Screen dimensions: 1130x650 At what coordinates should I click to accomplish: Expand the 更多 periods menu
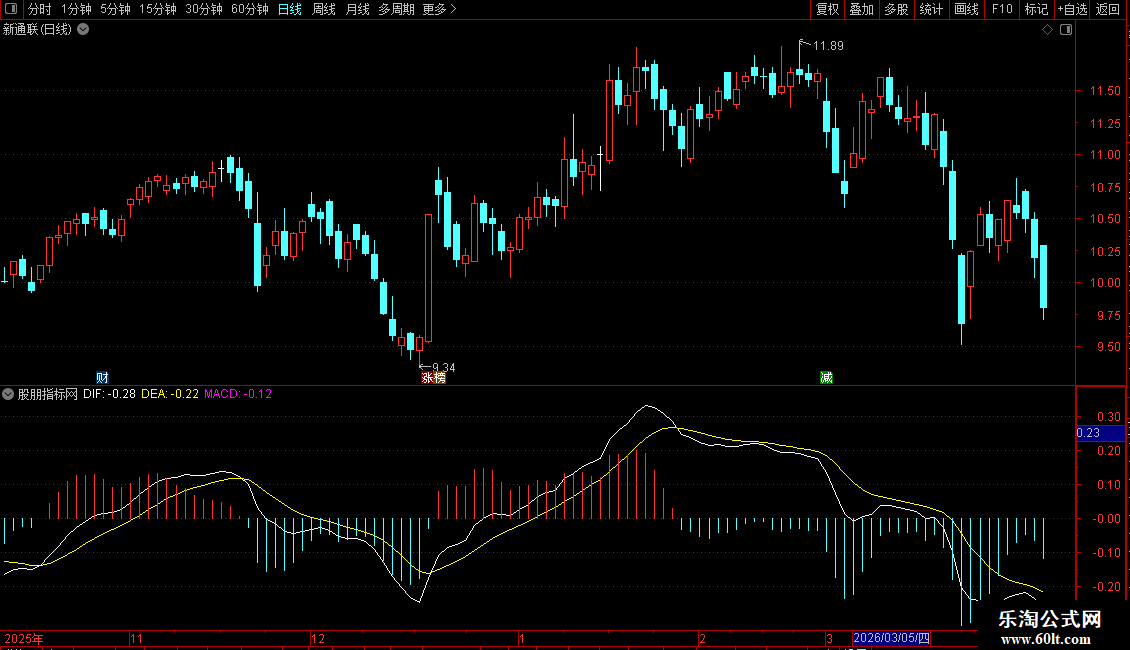439,9
